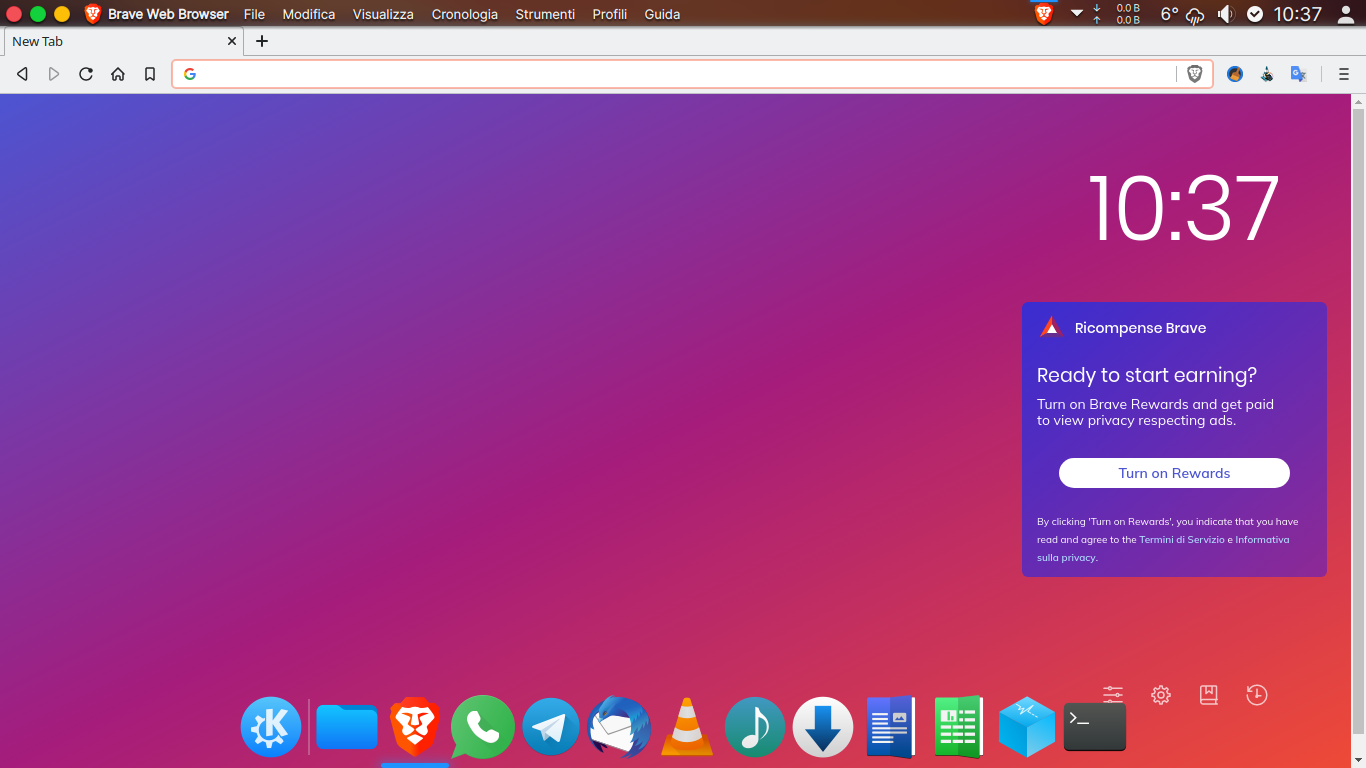The height and width of the screenshot is (768, 1366).
Task: Open the Guida menu
Action: point(662,14)
